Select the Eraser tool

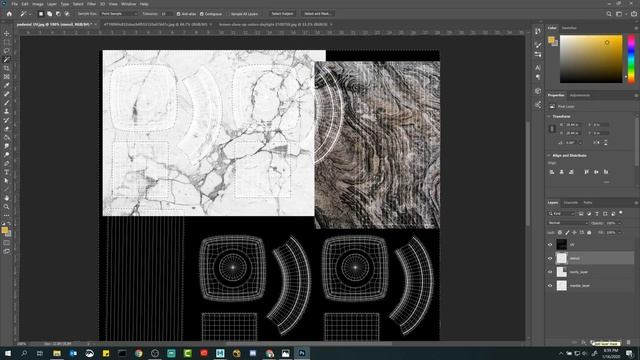[x=6, y=129]
